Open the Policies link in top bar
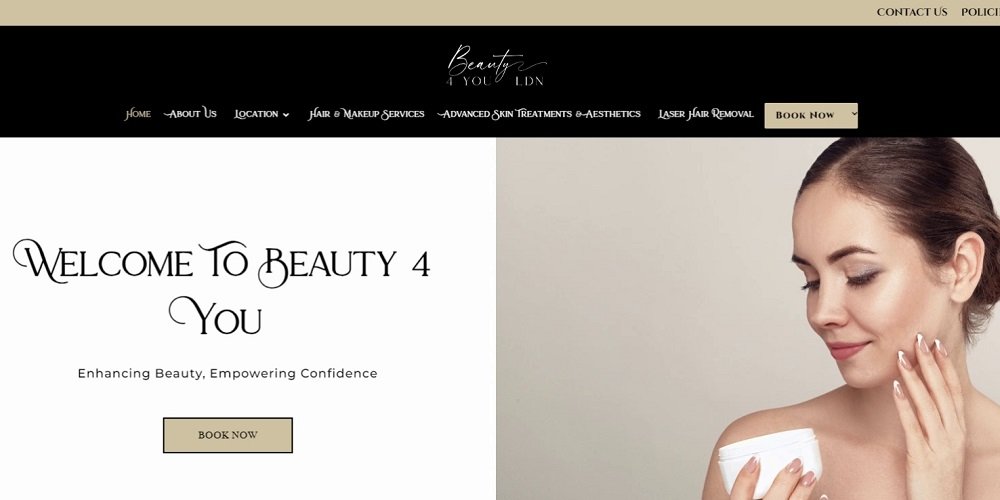Image resolution: width=1000 pixels, height=500 pixels. click(x=980, y=12)
